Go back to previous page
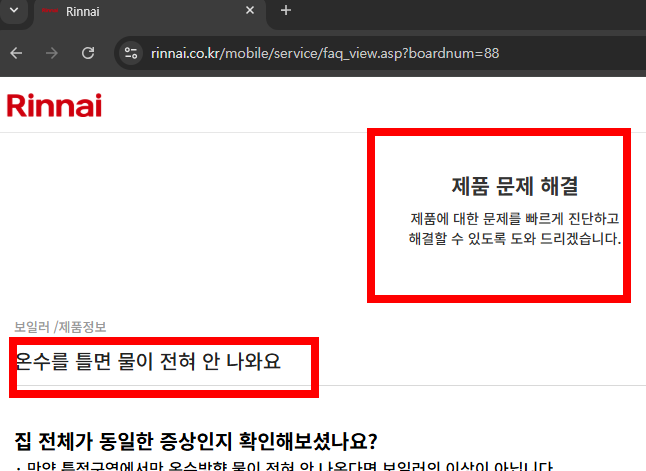Image resolution: width=646 pixels, height=471 pixels. click(x=16, y=53)
